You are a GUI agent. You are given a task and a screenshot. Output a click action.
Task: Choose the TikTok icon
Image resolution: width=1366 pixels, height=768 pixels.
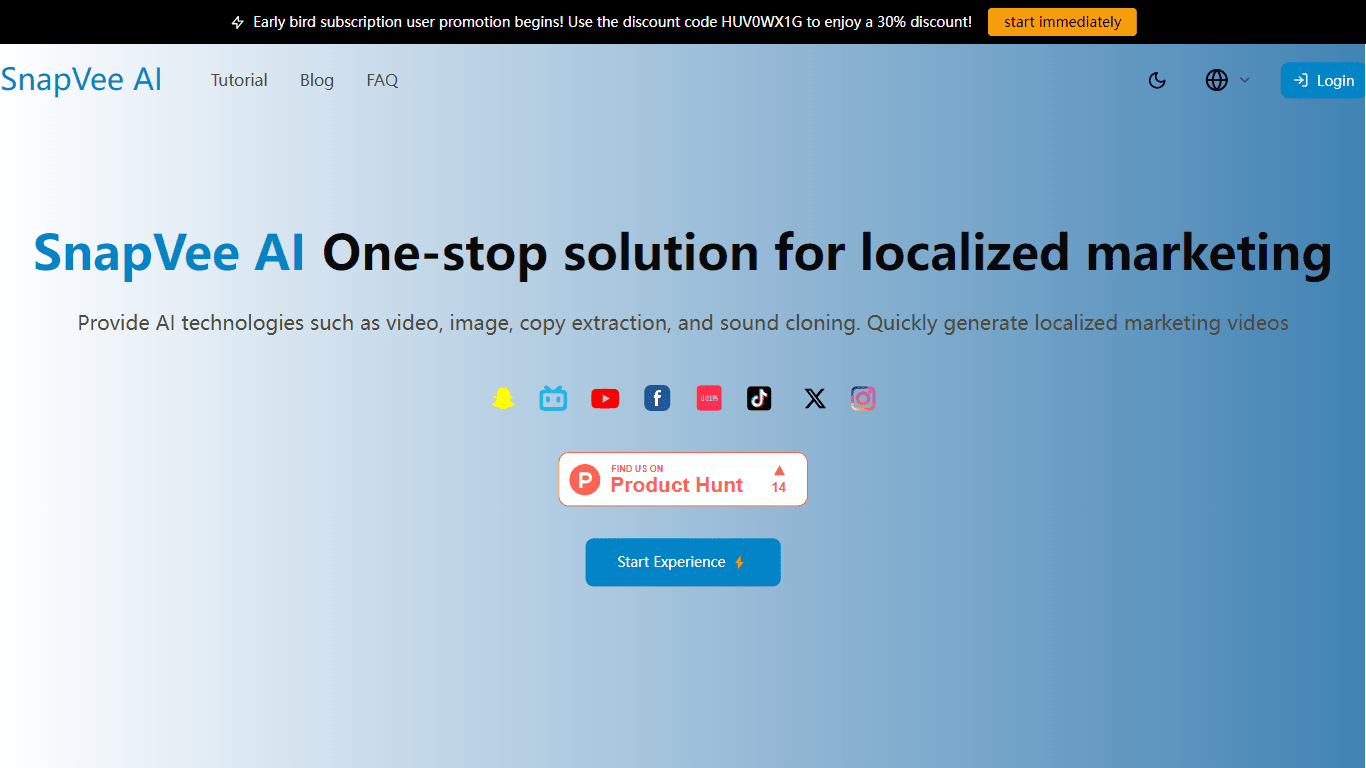pyautogui.click(x=759, y=398)
